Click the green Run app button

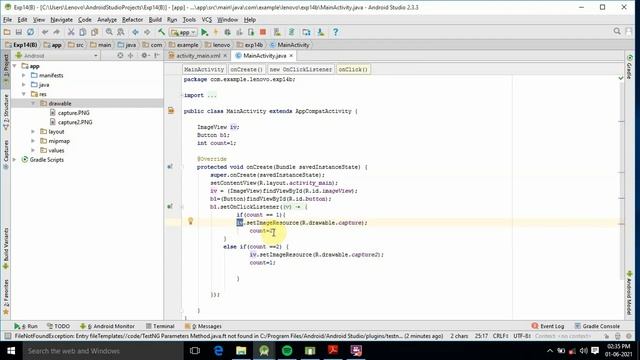pos(205,32)
